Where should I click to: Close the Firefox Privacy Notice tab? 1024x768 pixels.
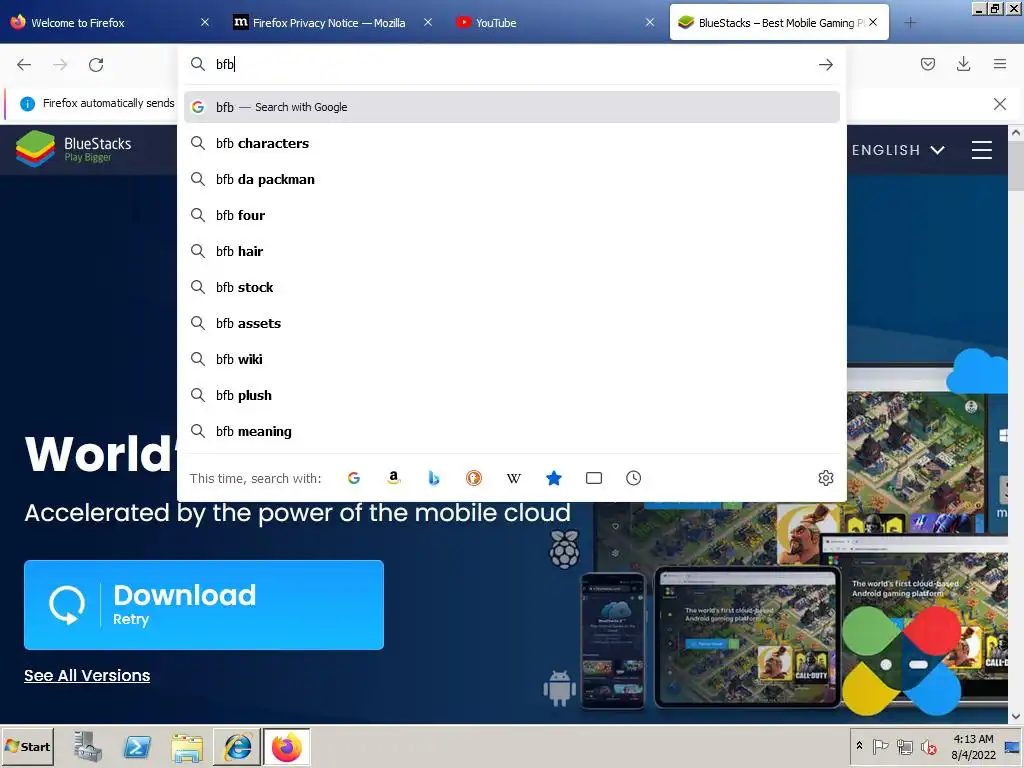coord(428,22)
